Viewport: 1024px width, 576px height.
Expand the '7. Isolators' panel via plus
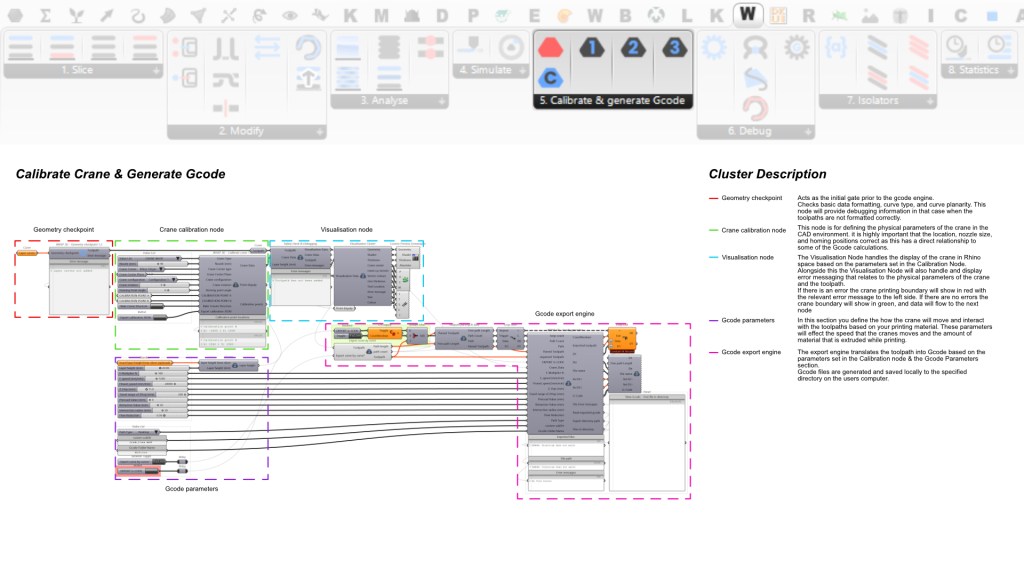tap(927, 101)
